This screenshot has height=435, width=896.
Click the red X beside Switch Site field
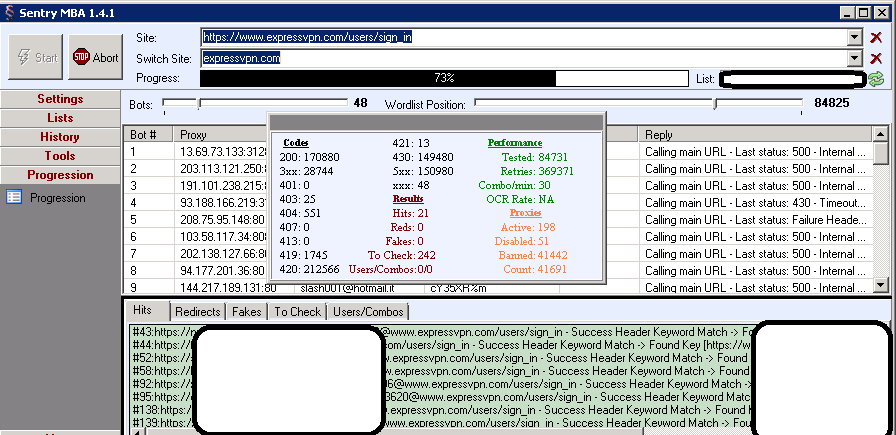[x=876, y=58]
